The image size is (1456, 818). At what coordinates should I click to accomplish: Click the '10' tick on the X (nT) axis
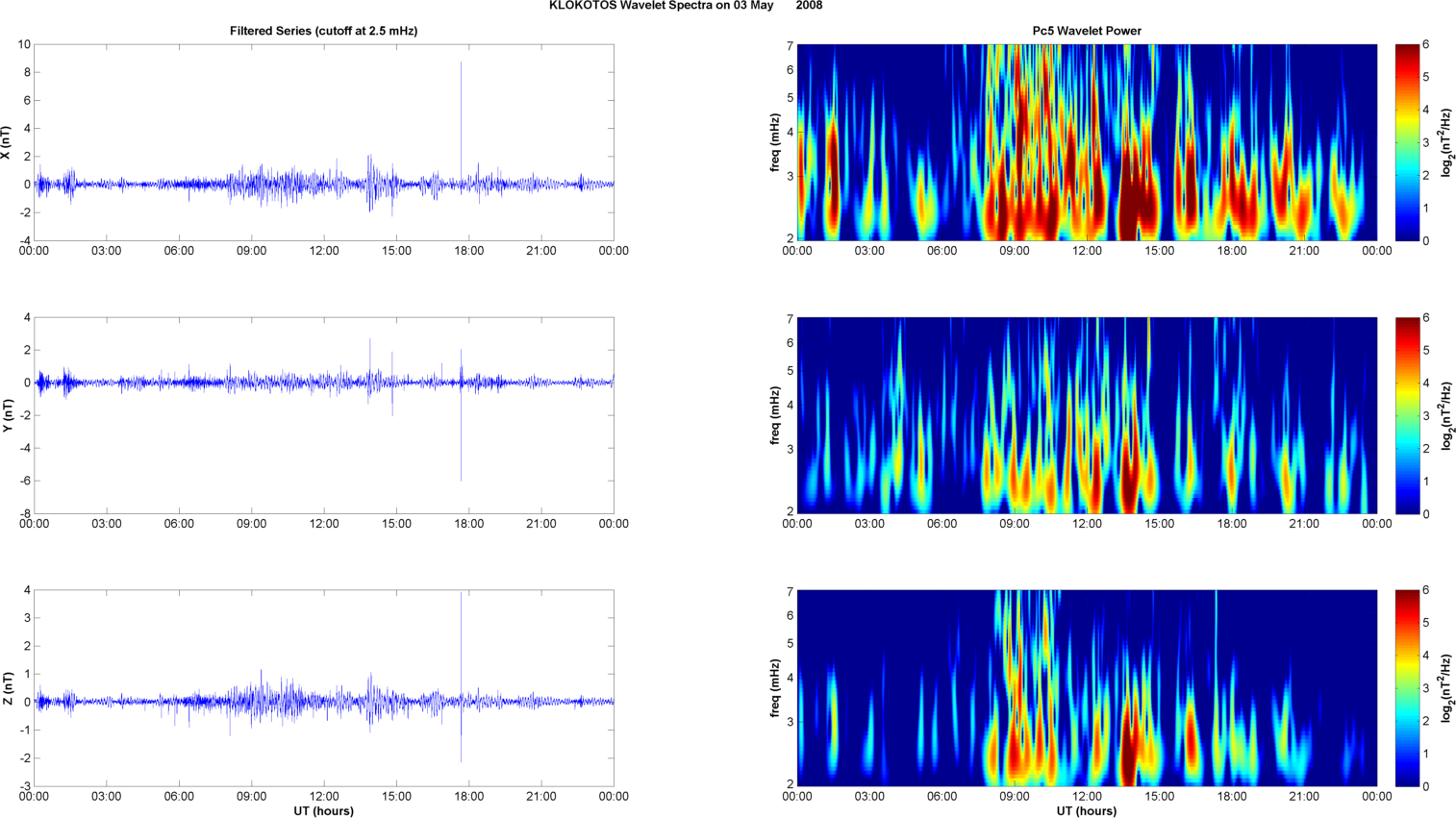click(x=24, y=44)
